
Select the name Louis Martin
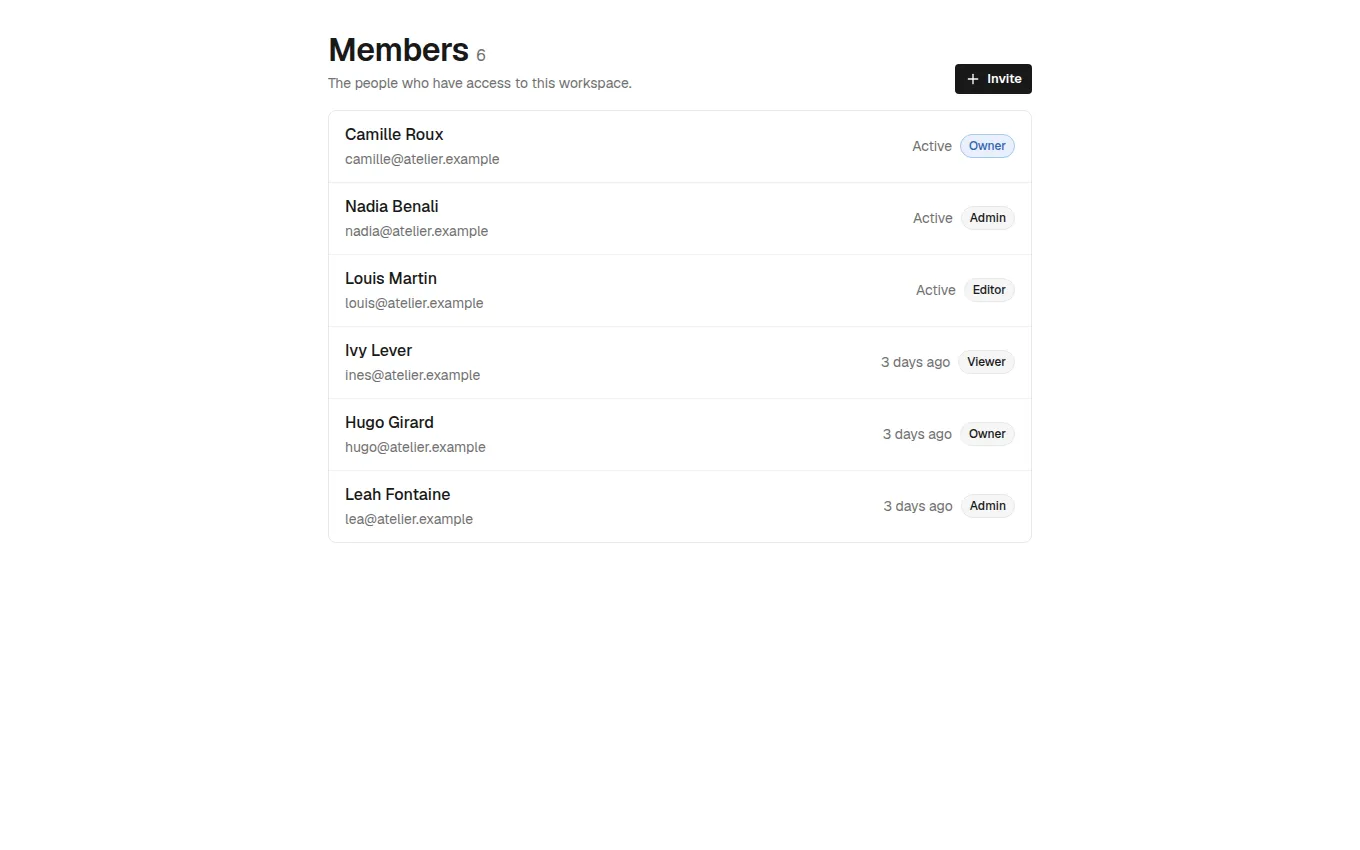pyautogui.click(x=391, y=278)
